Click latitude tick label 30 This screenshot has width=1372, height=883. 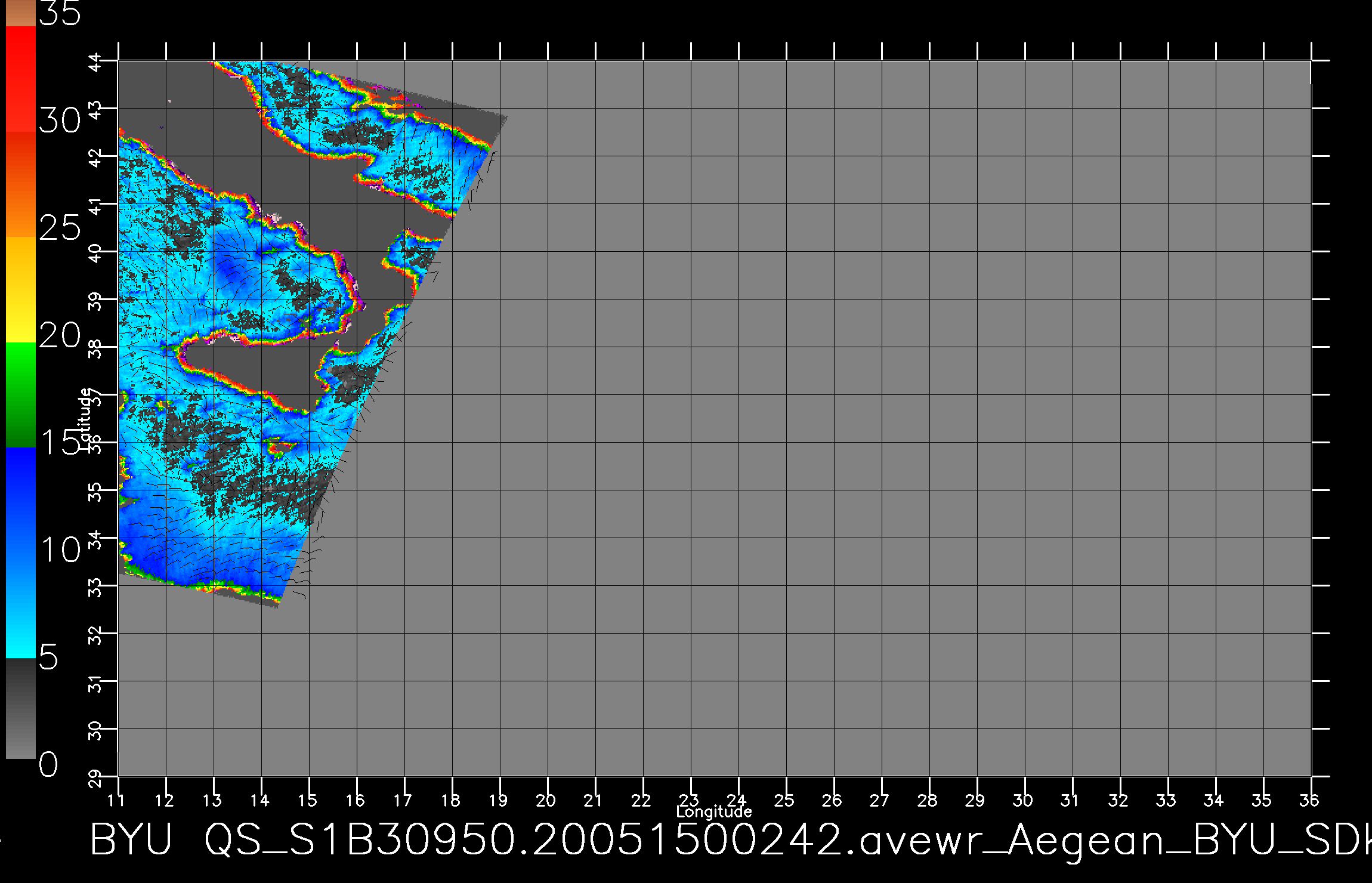coord(95,729)
